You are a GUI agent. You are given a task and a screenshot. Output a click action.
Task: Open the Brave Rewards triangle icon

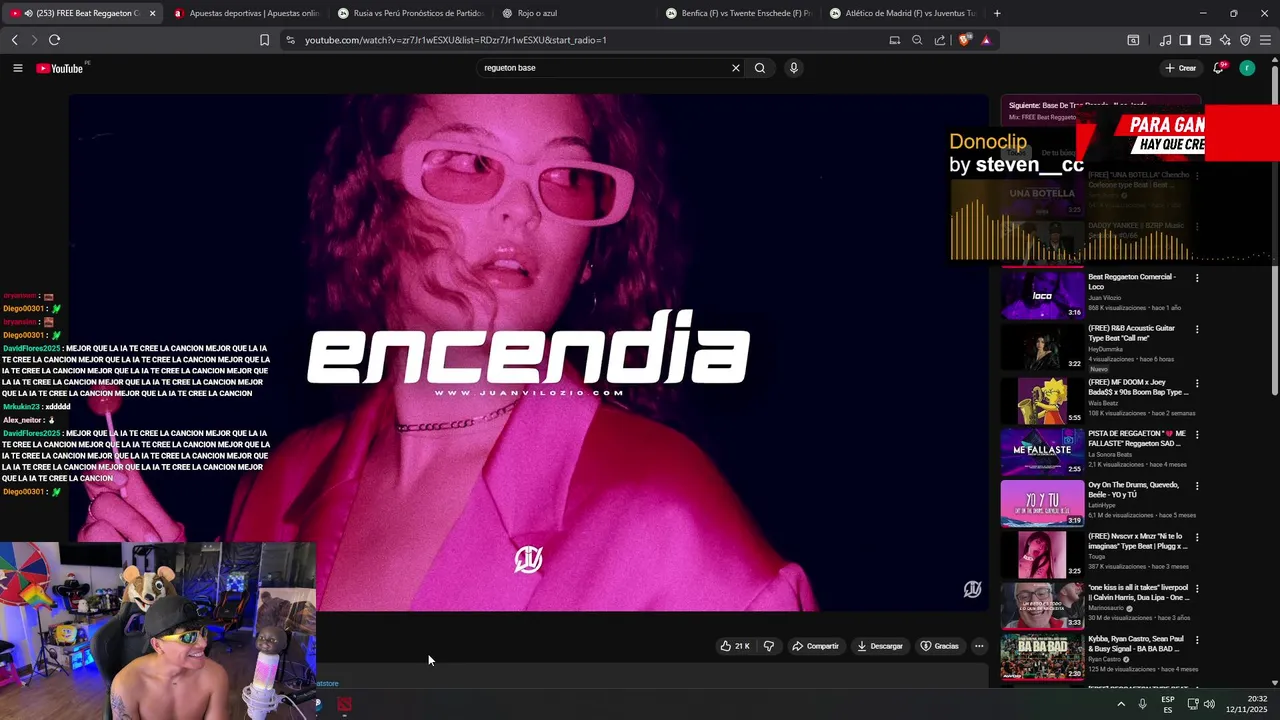986,40
